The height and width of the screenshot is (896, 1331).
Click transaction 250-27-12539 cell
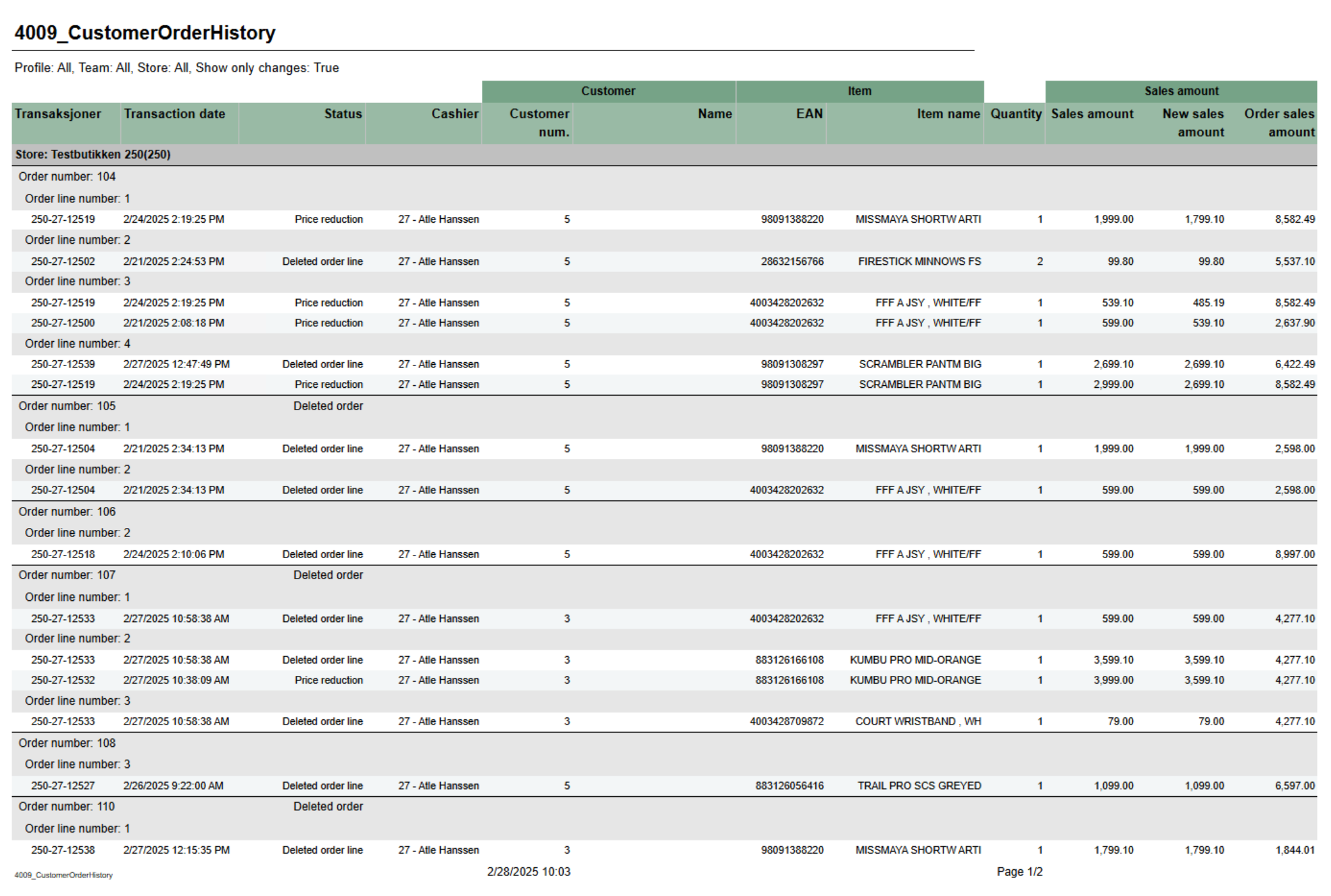pyautogui.click(x=63, y=364)
